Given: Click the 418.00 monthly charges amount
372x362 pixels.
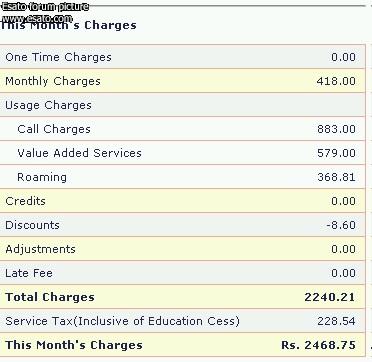Looking at the screenshot, I should [336, 81].
